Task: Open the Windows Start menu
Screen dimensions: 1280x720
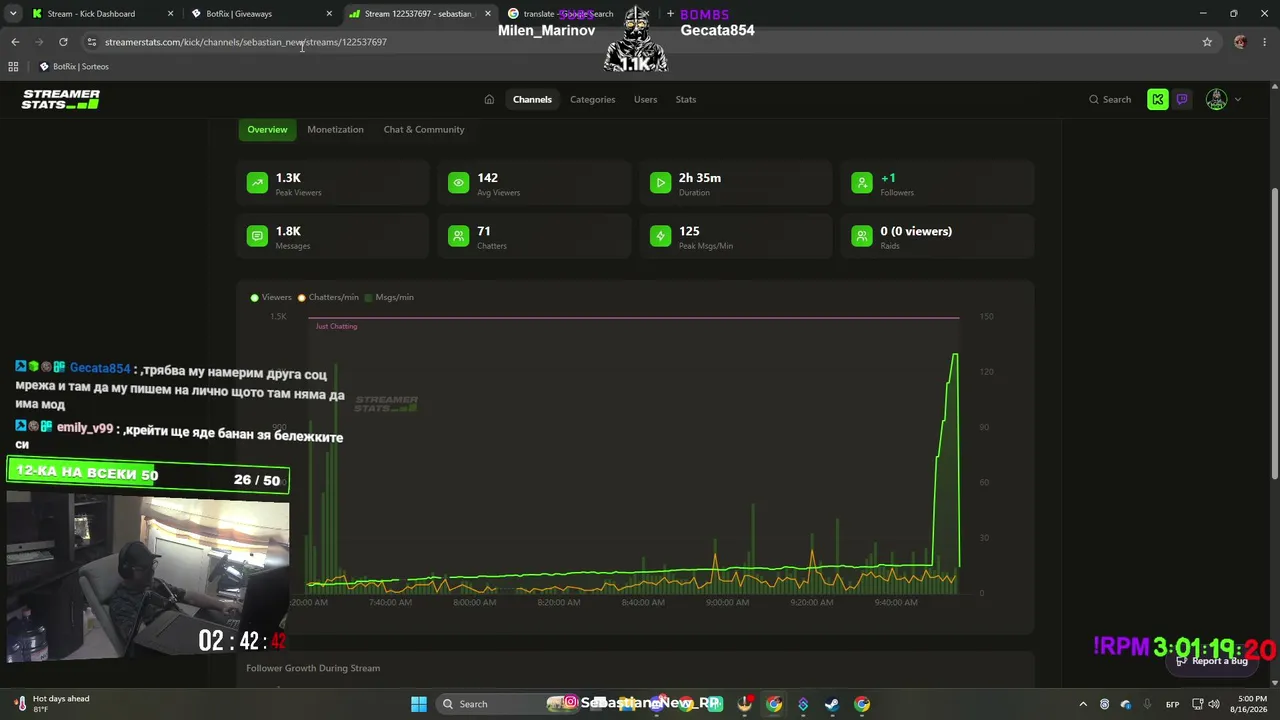Action: [419, 704]
